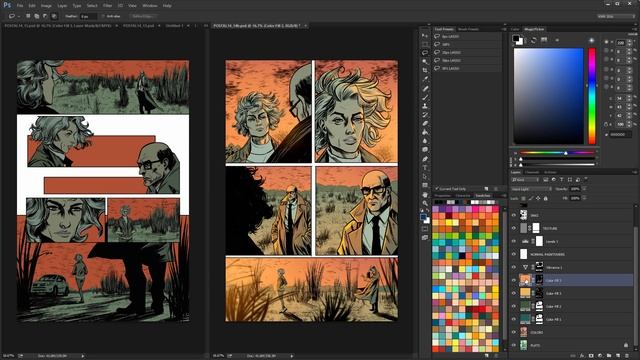Click the foreground color swatch in the toolbar
Image resolution: width=640 pixels, height=360 pixels.
[423, 217]
